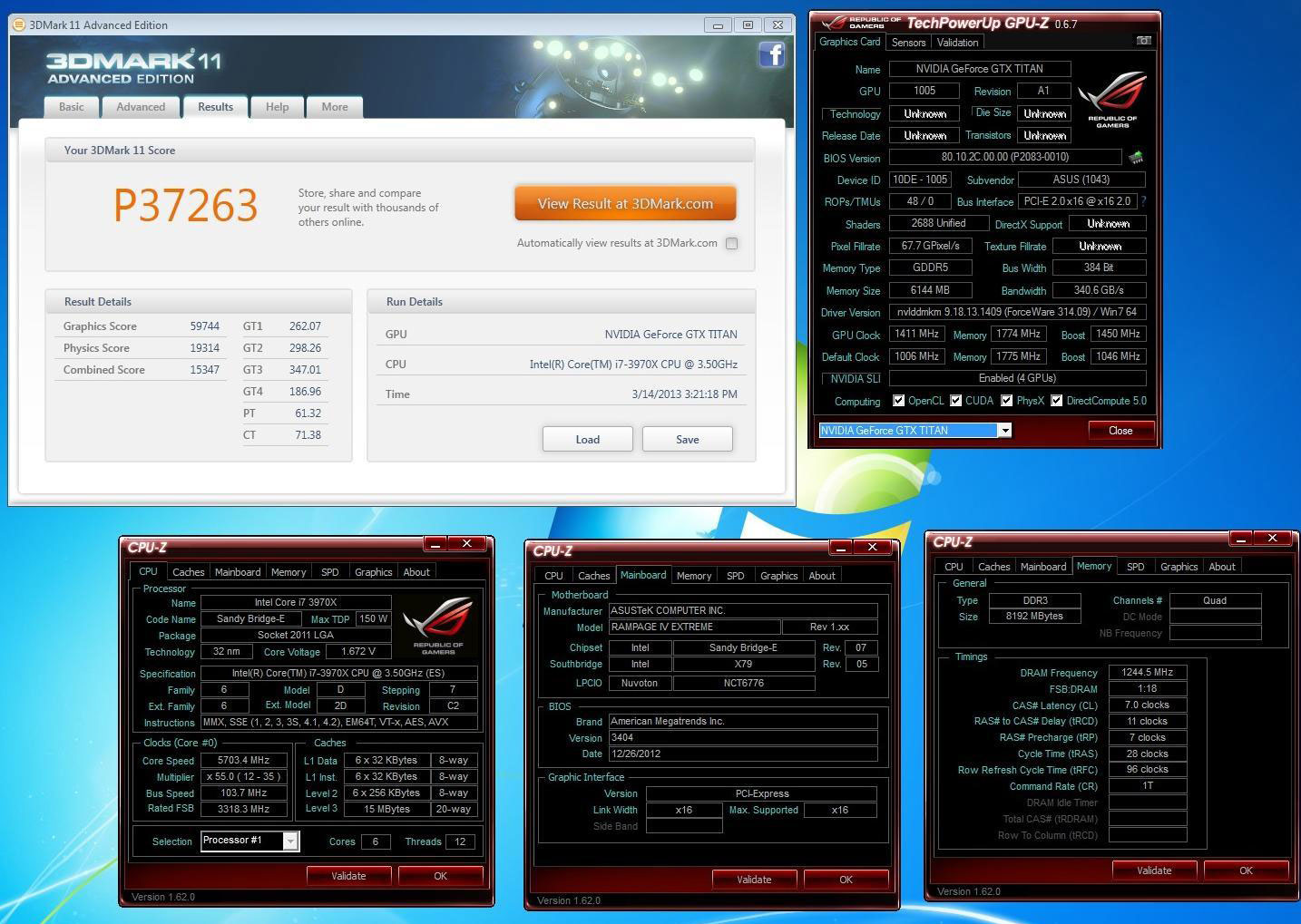Click the Multiplier value x 55.0
The height and width of the screenshot is (924, 1301).
(x=244, y=777)
